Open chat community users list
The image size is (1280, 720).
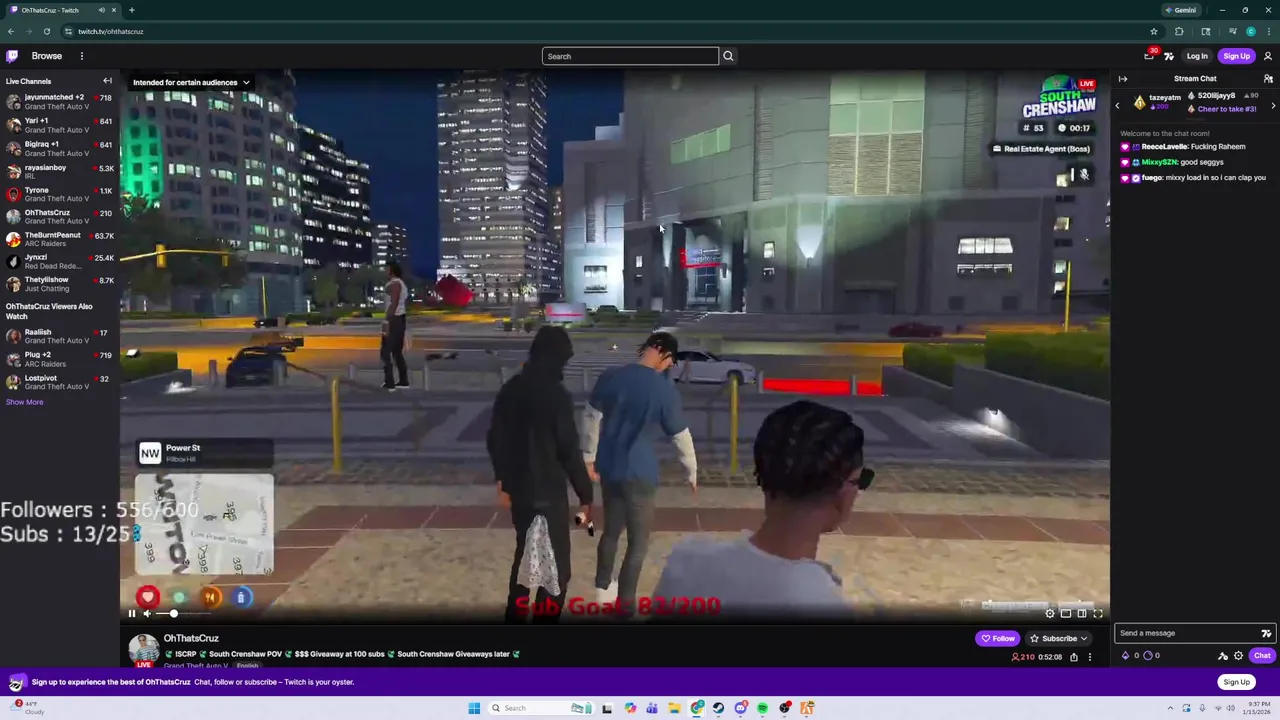click(x=1268, y=79)
